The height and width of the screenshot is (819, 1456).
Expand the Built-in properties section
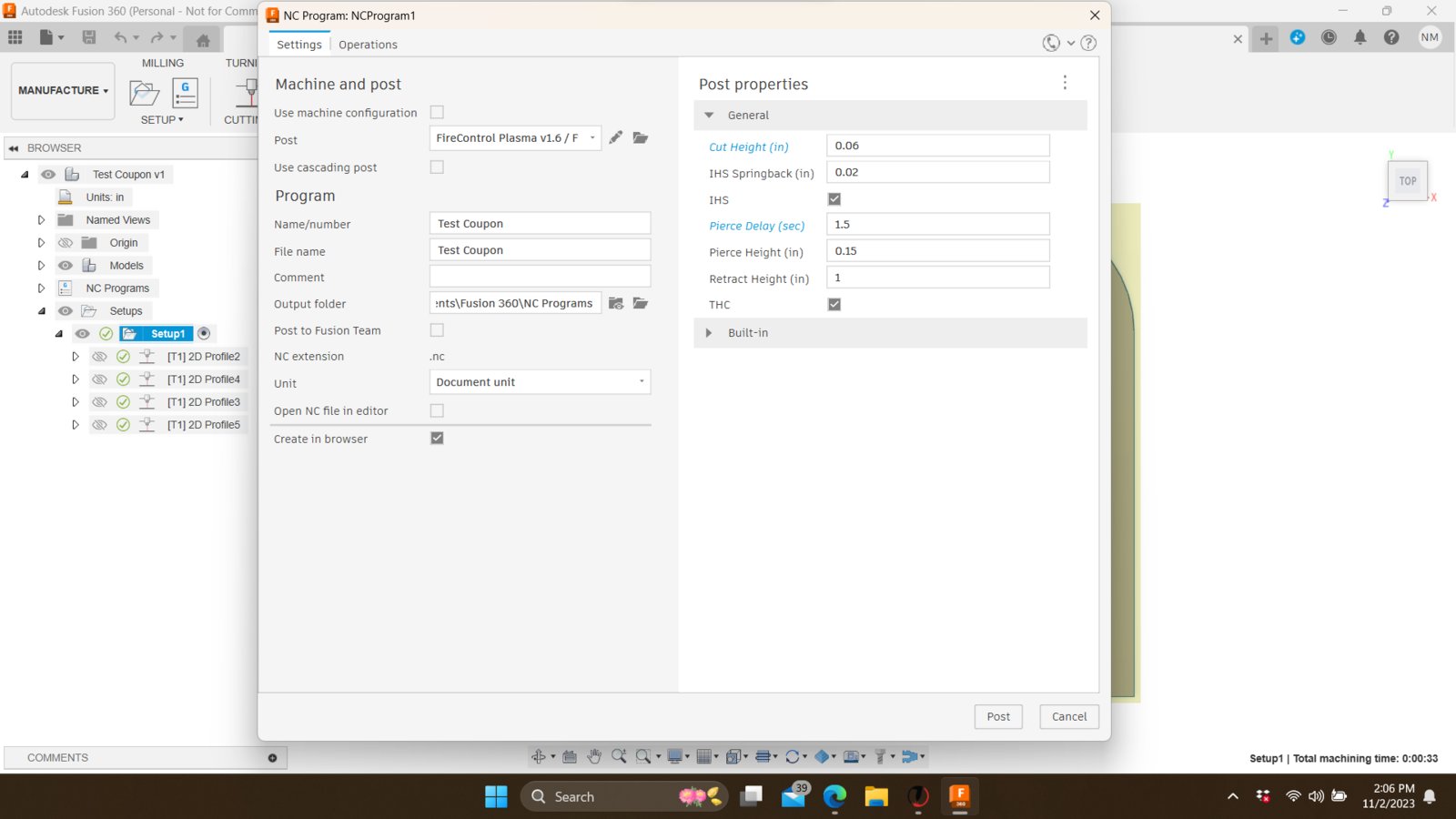click(x=709, y=333)
